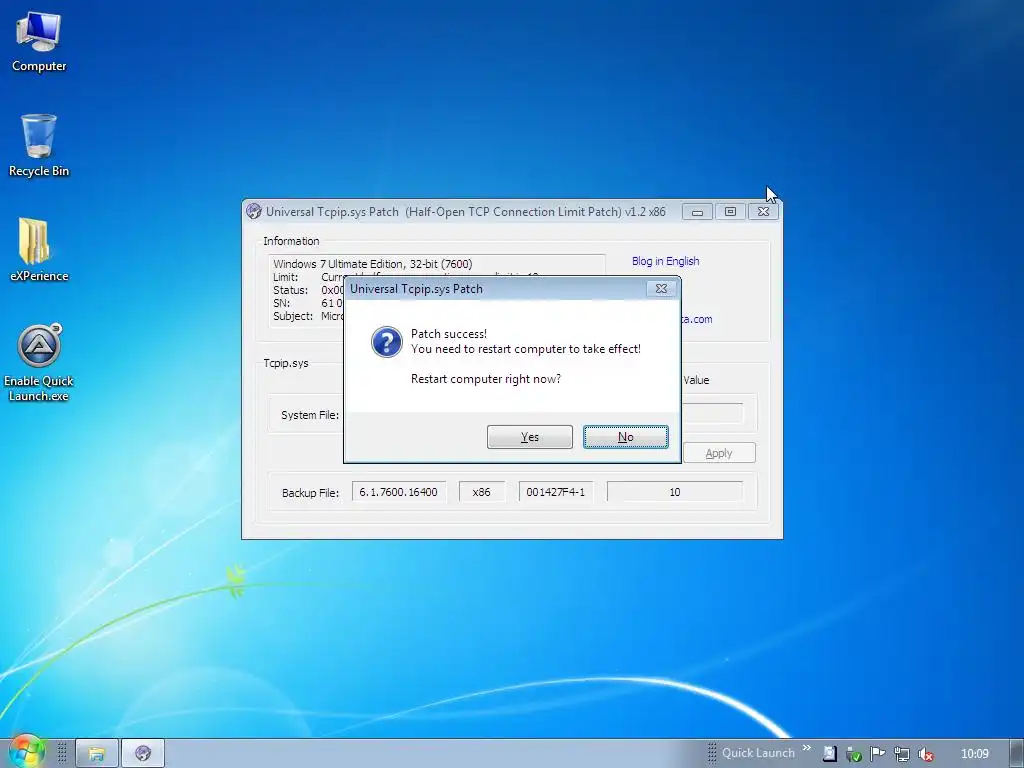The height and width of the screenshot is (768, 1024).
Task: Open the Blog in English link
Action: [x=665, y=261]
